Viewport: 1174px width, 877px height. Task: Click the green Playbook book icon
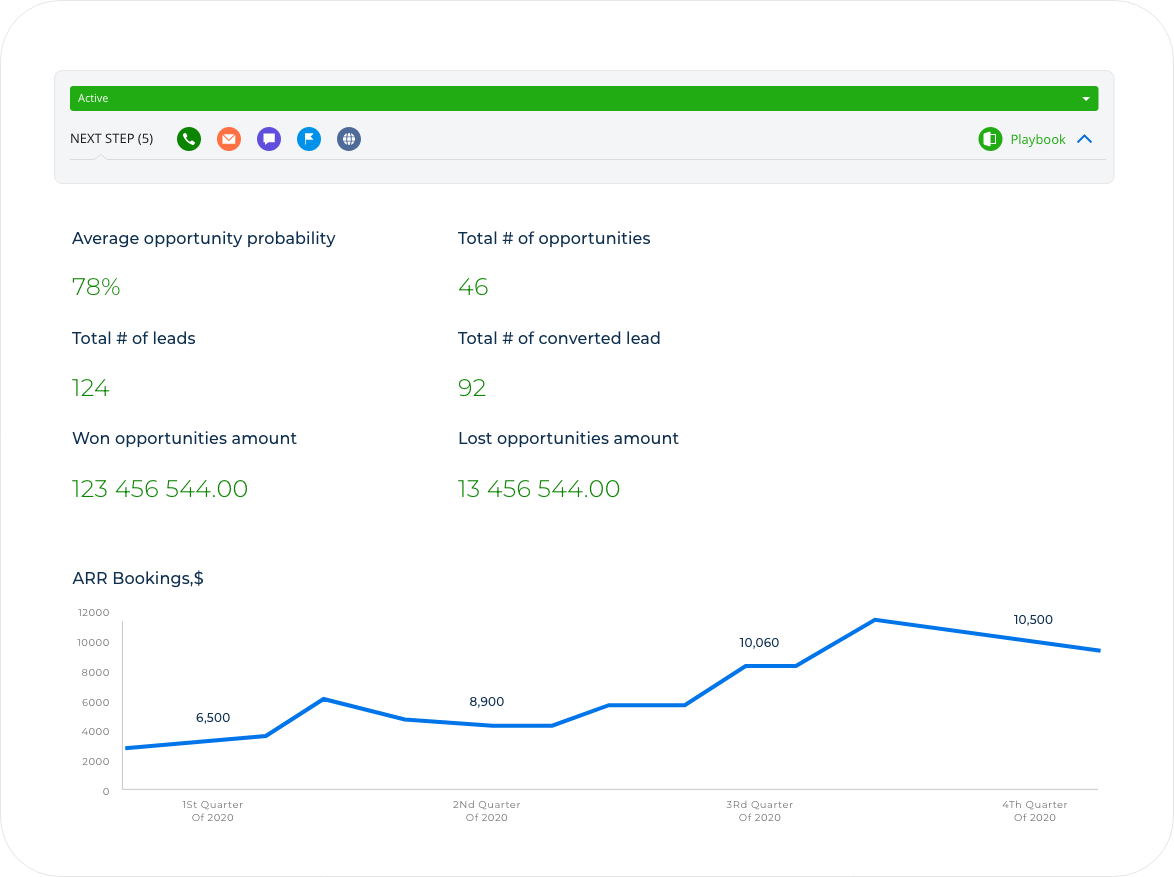pos(990,139)
